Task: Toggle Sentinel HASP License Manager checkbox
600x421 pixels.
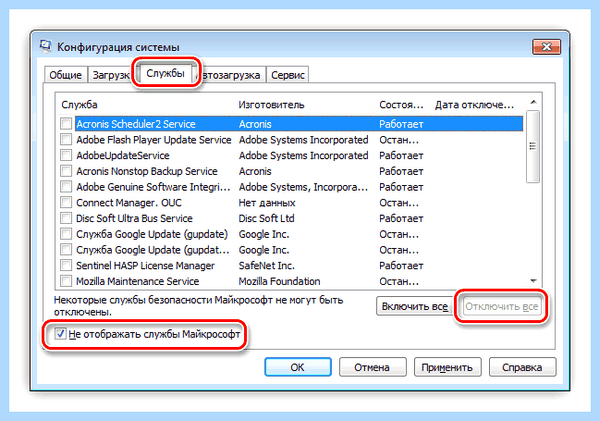Action: pyautogui.click(x=66, y=265)
